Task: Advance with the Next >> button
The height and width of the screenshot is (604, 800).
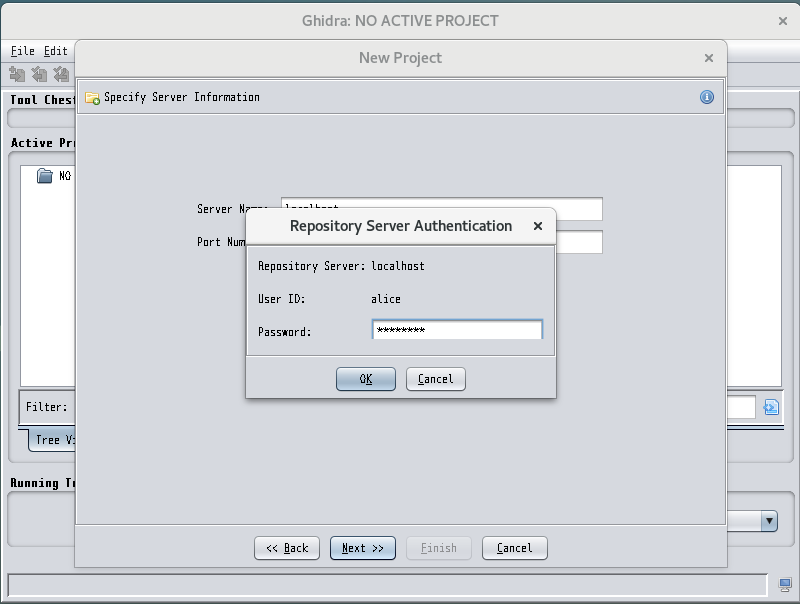Action: (363, 548)
